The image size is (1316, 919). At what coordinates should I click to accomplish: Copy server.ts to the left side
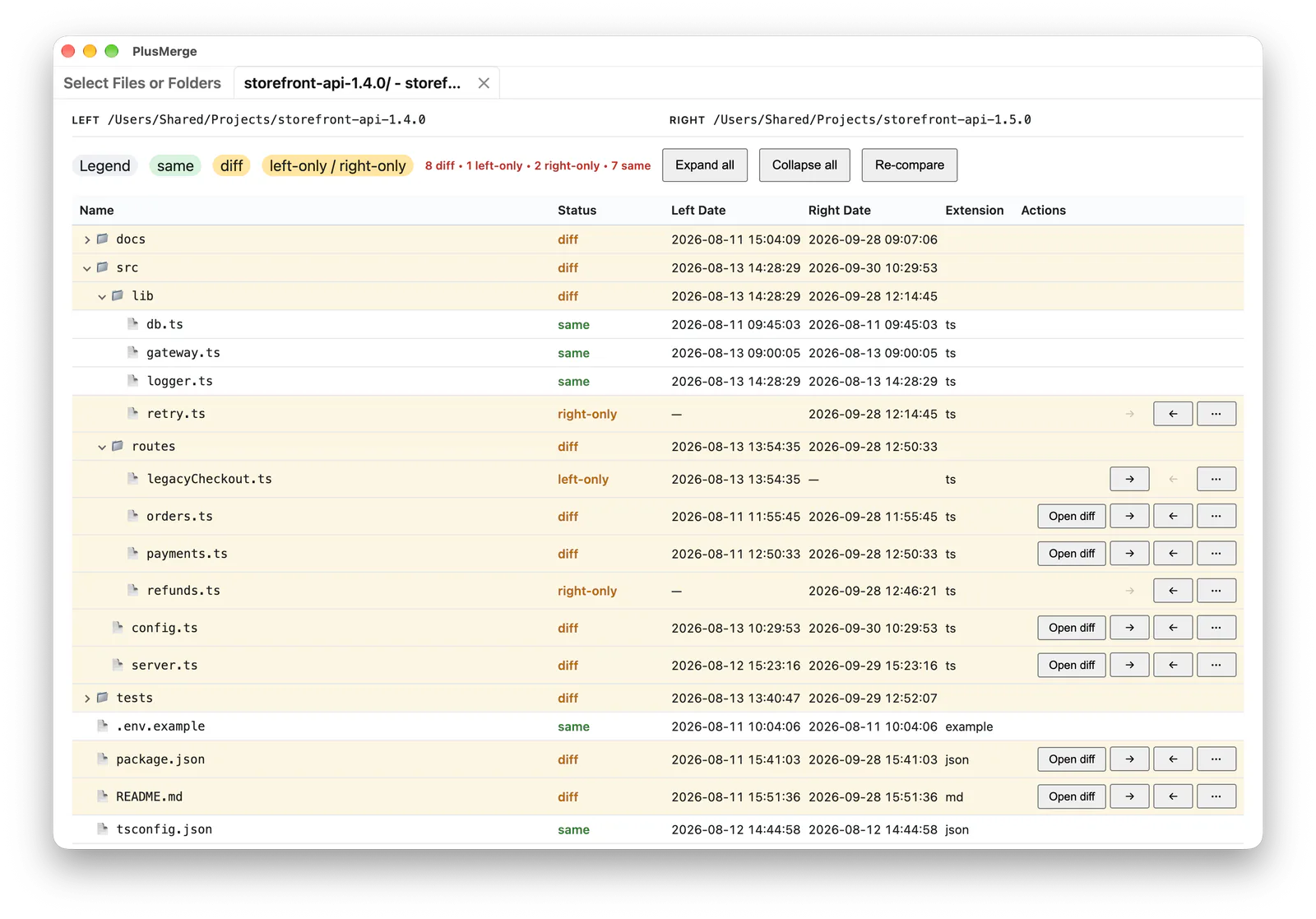click(1173, 665)
